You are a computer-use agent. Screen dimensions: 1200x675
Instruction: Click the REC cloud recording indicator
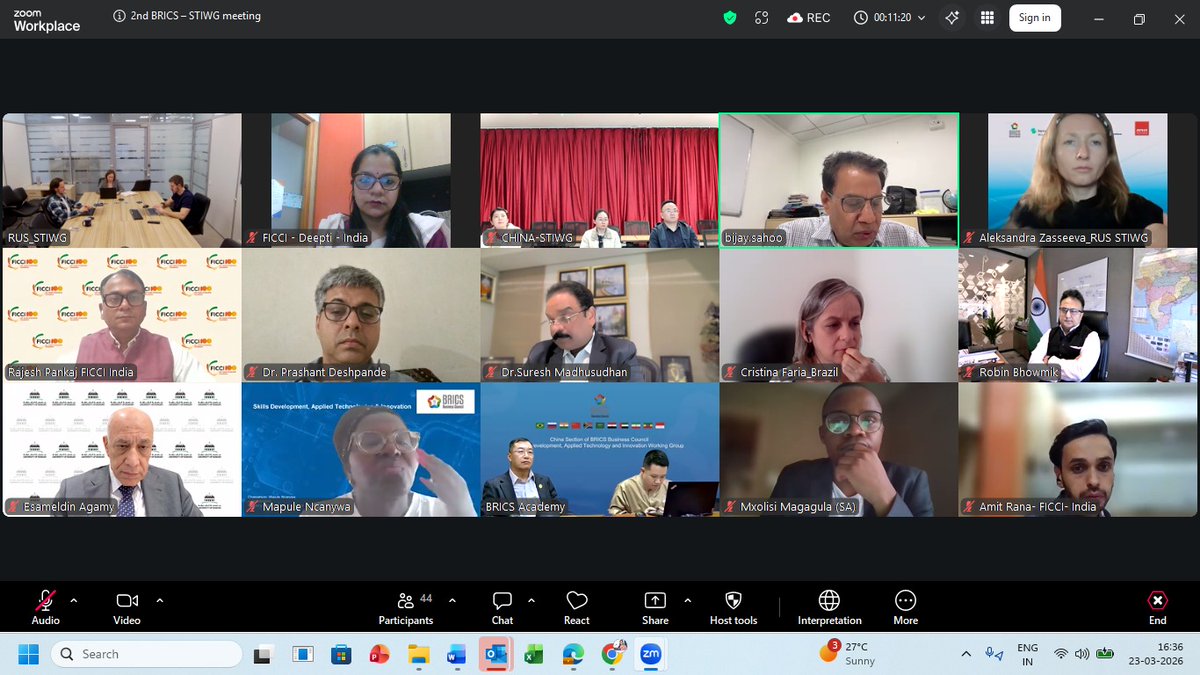tap(809, 17)
